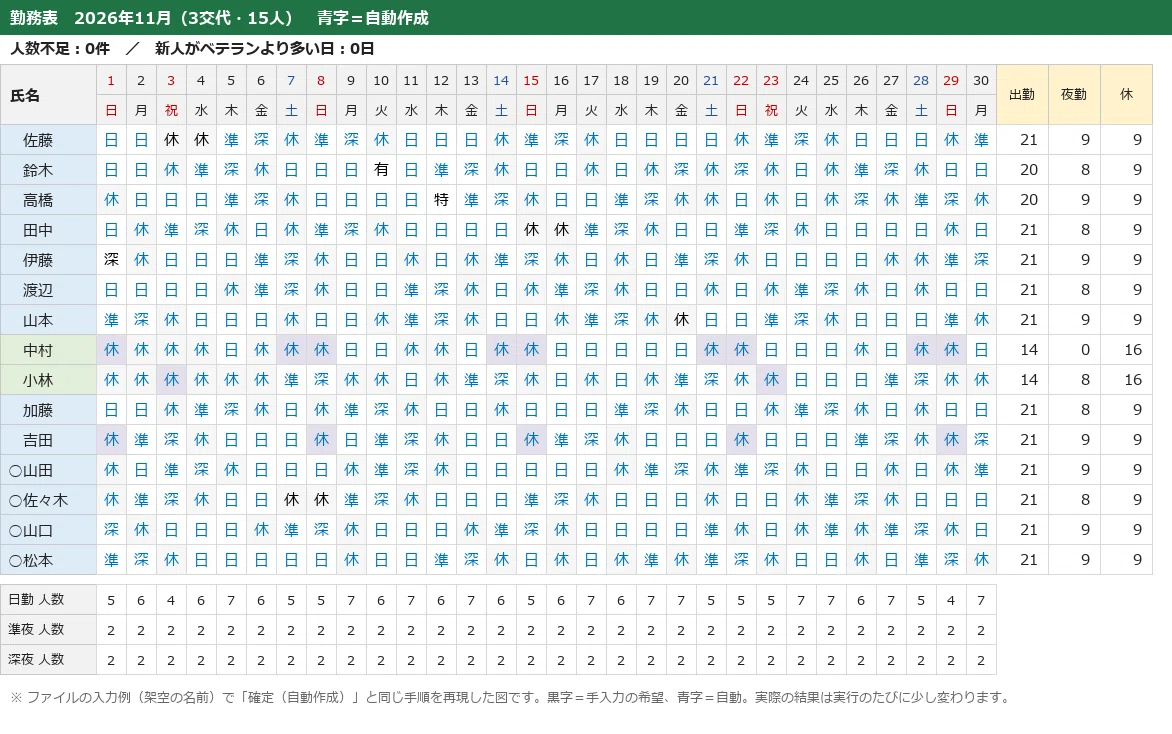This screenshot has width=1172, height=734.
Task: Select the name cell ○松本
Action: point(49,559)
